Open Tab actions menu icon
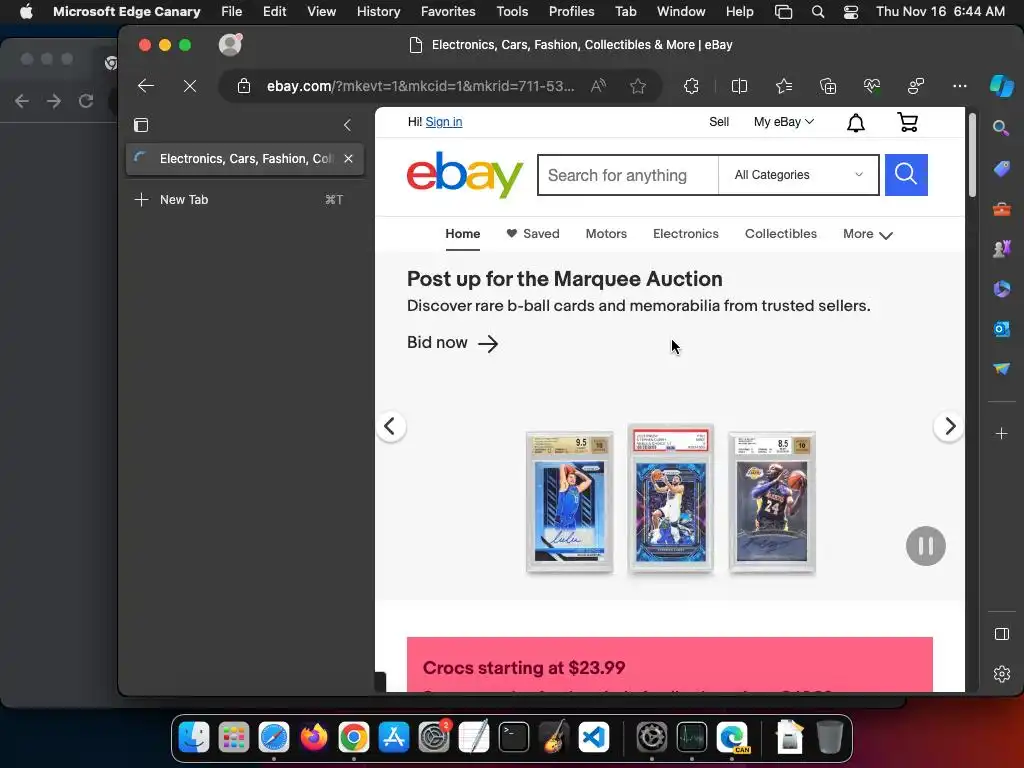This screenshot has width=1024, height=768. [x=141, y=125]
